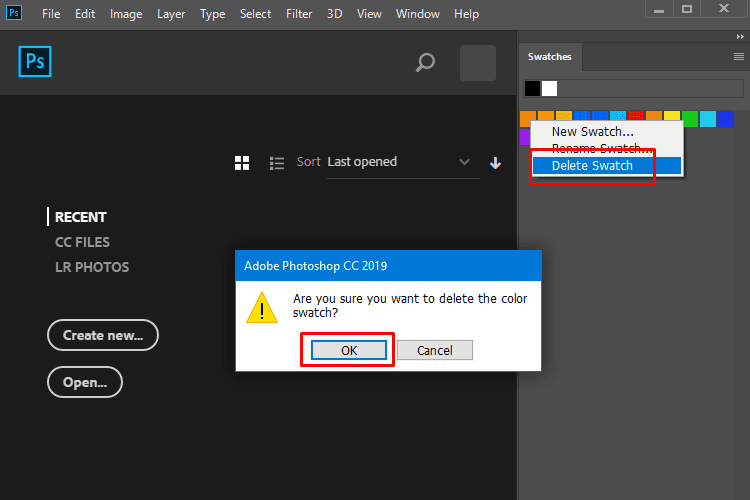The height and width of the screenshot is (500, 750).
Task: Click the gray profile avatar square
Action: [x=478, y=63]
